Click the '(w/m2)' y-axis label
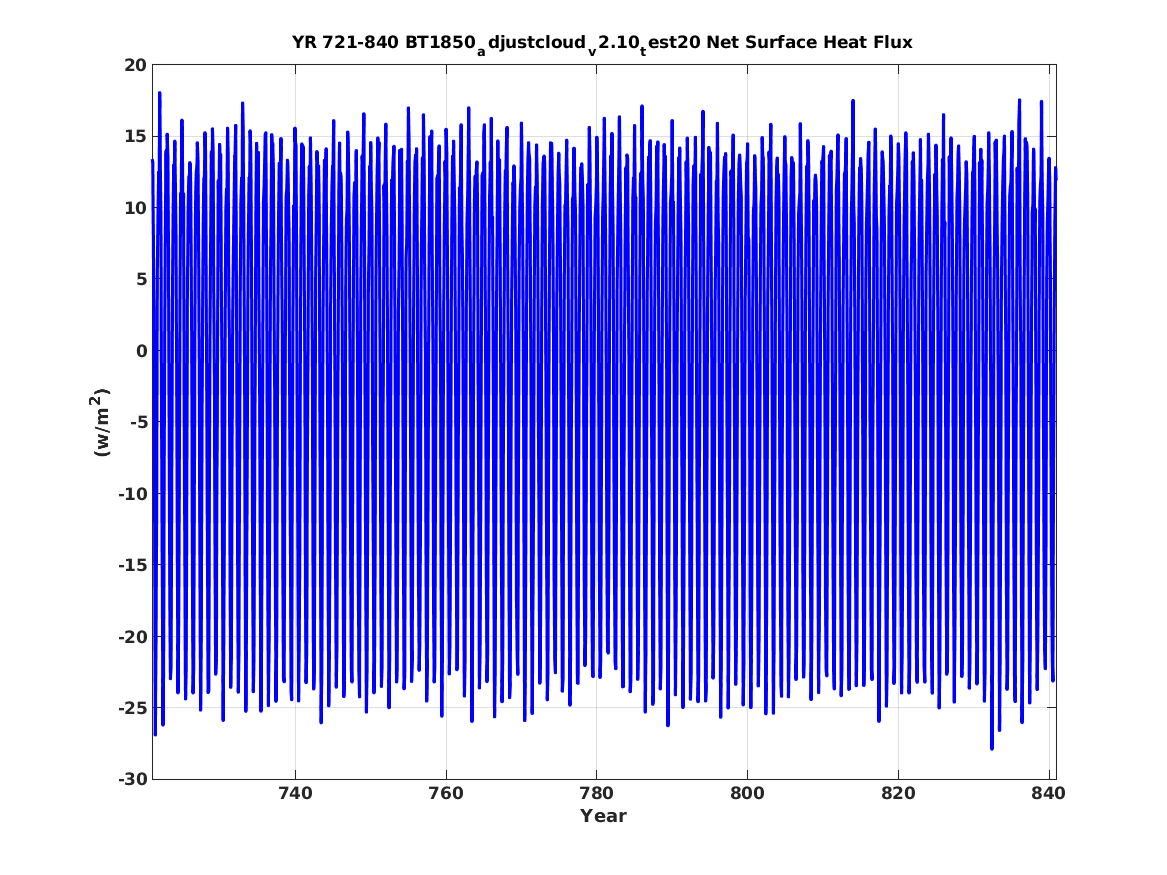This screenshot has height=875, width=1167. coord(100,422)
